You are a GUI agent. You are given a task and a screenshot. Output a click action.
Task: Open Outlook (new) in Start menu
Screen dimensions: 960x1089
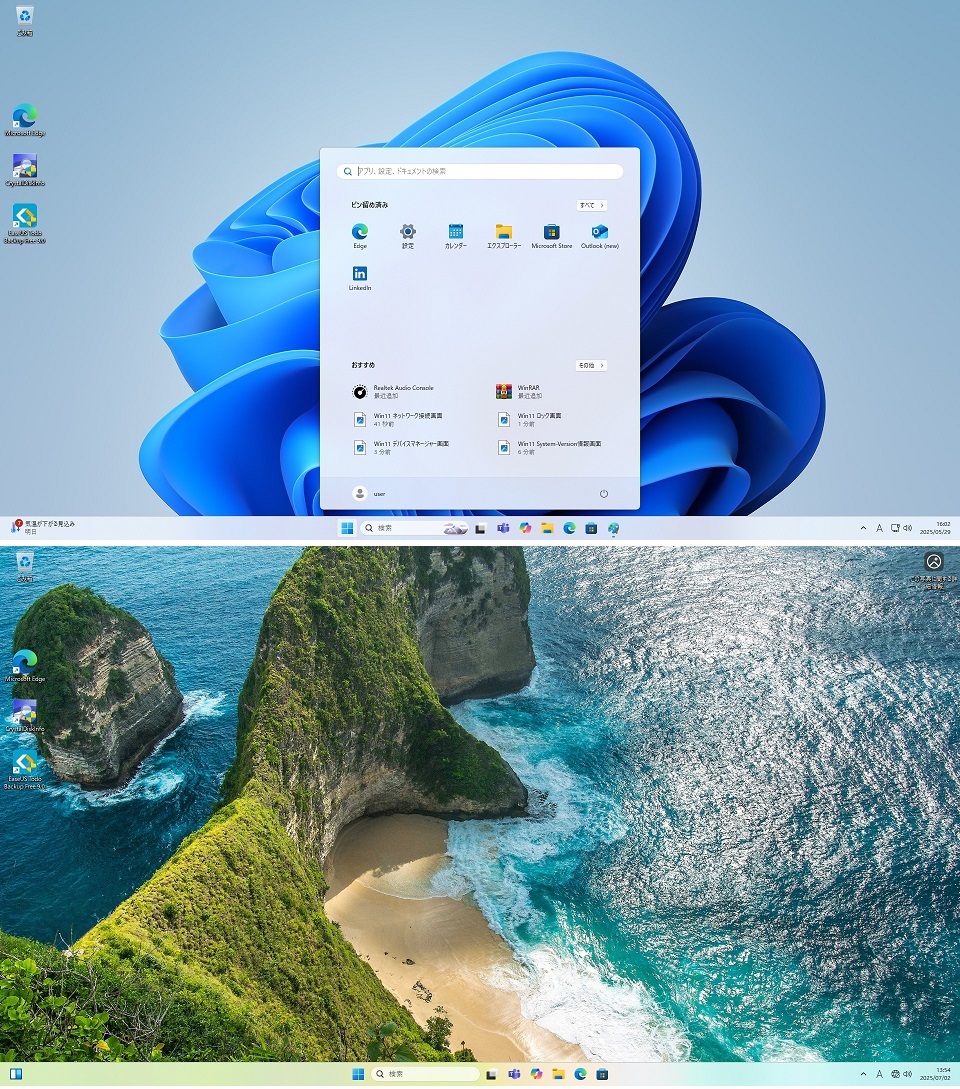[599, 235]
